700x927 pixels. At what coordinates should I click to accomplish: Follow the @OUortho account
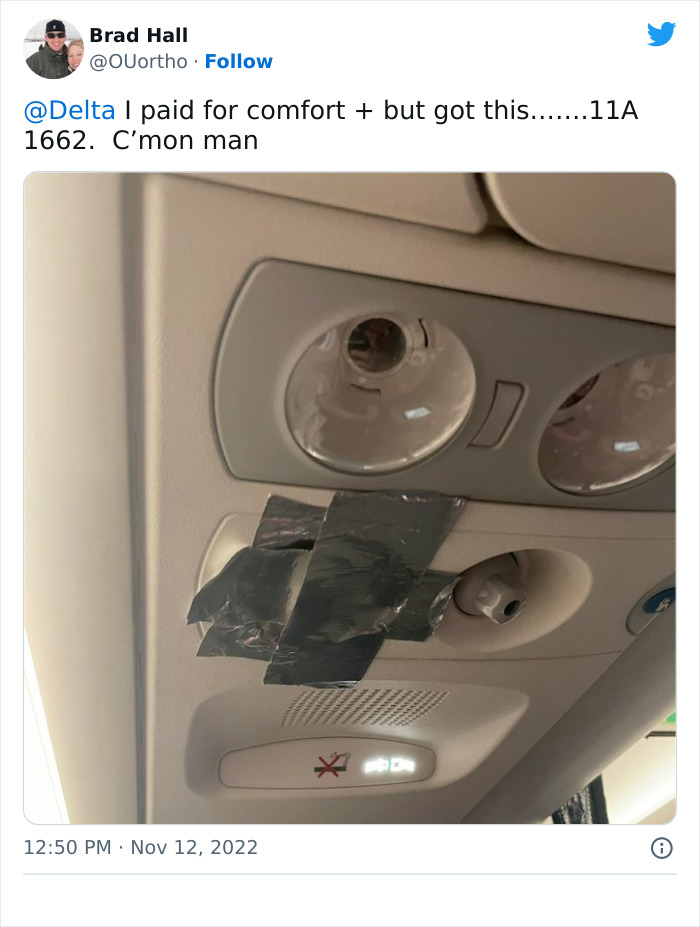[238, 61]
